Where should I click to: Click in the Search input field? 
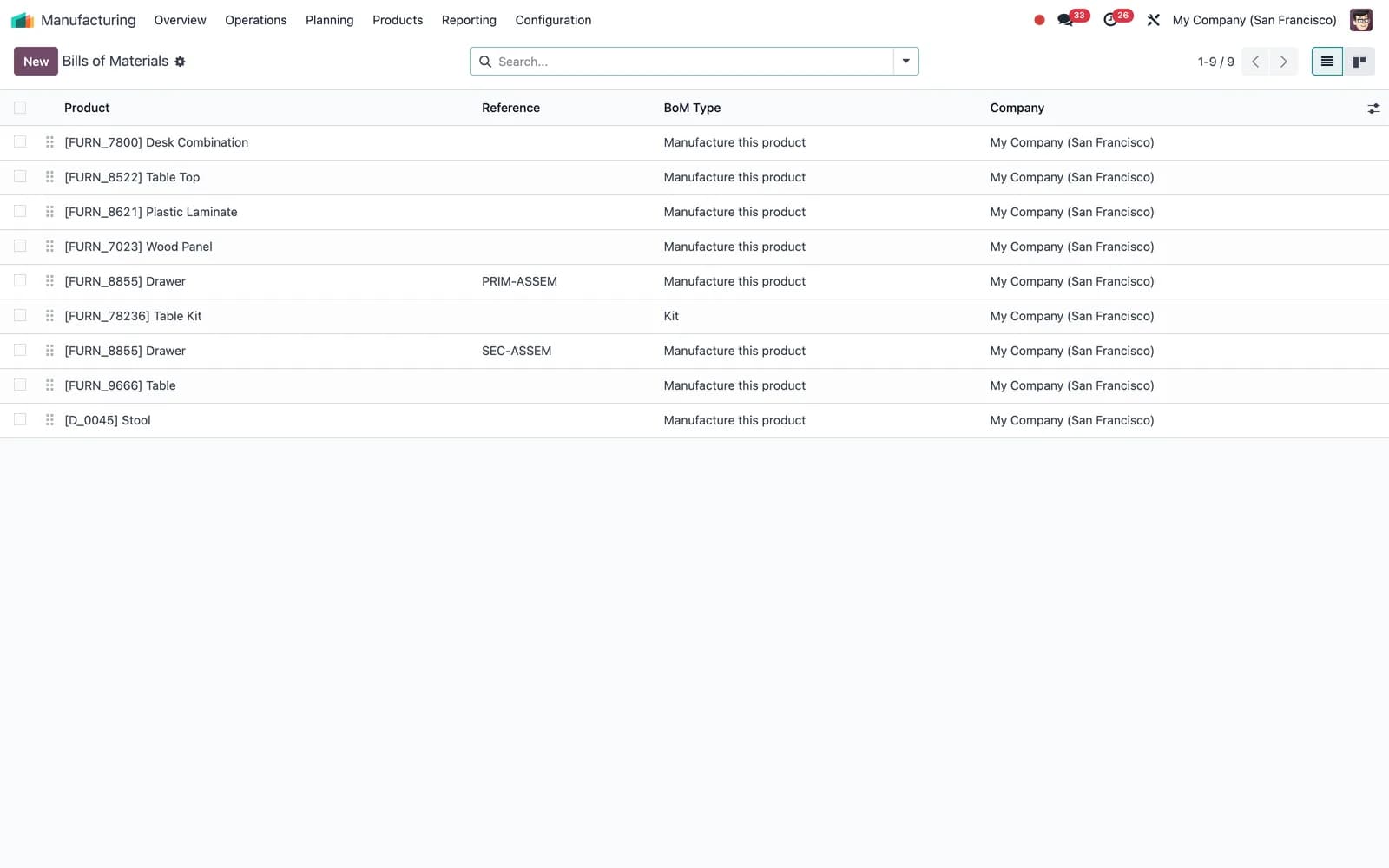click(693, 62)
